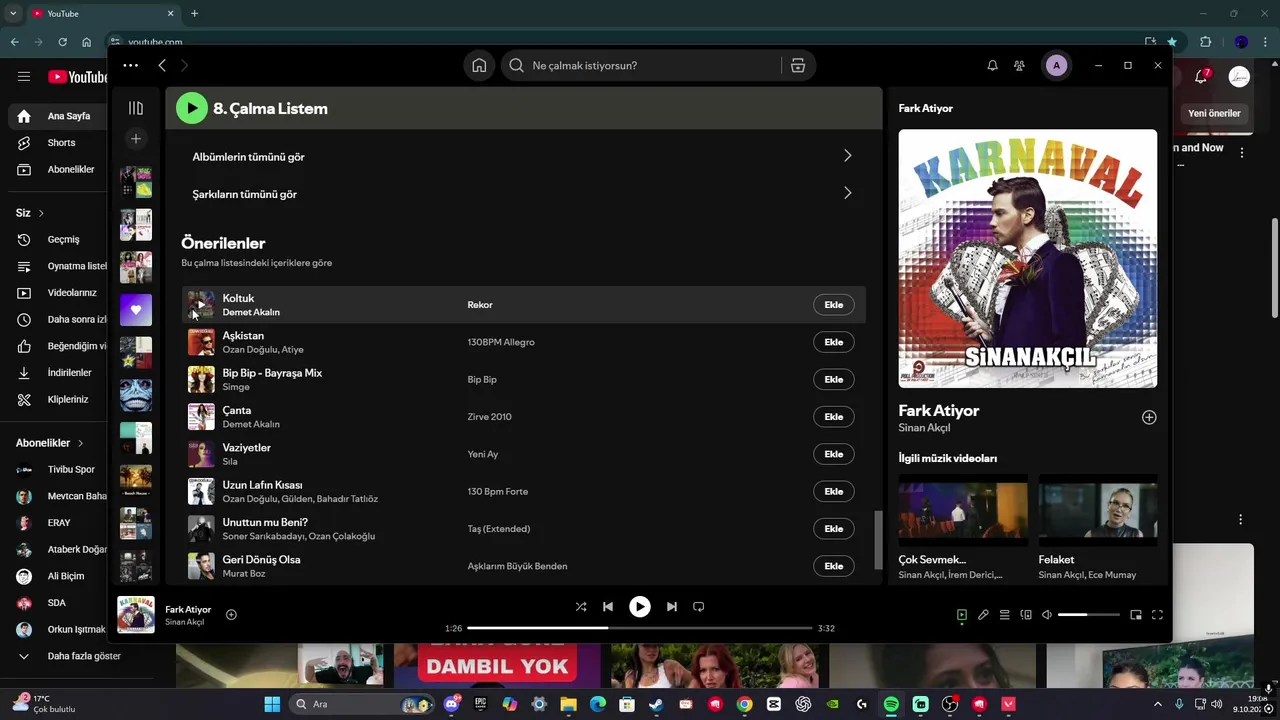This screenshot has height=720, width=1280.
Task: Click the Karnaval album cover in right panel
Action: [x=1028, y=259]
